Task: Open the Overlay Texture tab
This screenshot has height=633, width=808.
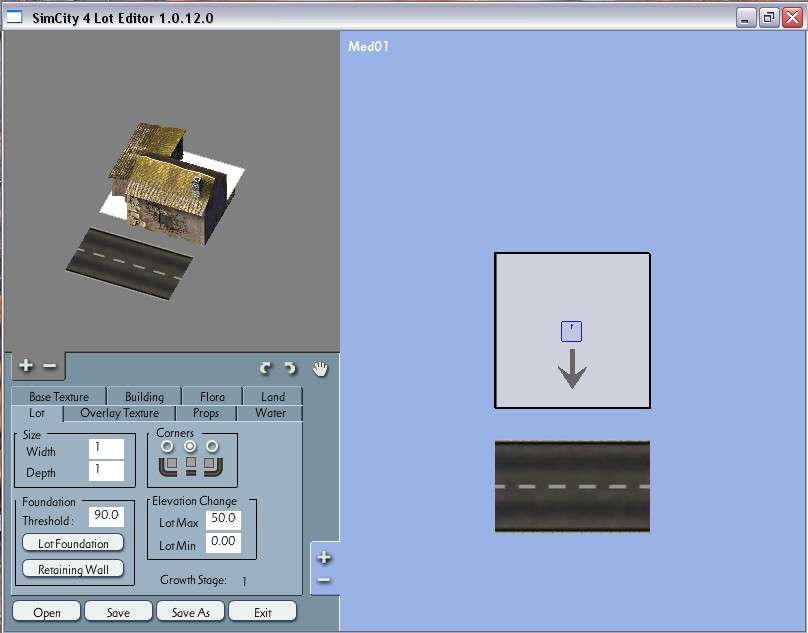Action: tap(120, 413)
